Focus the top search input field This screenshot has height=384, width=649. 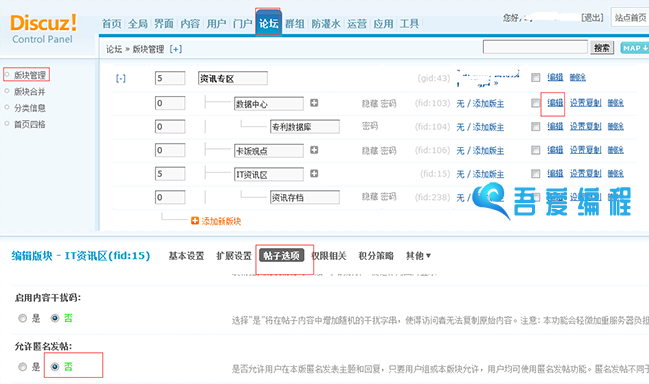tap(535, 47)
